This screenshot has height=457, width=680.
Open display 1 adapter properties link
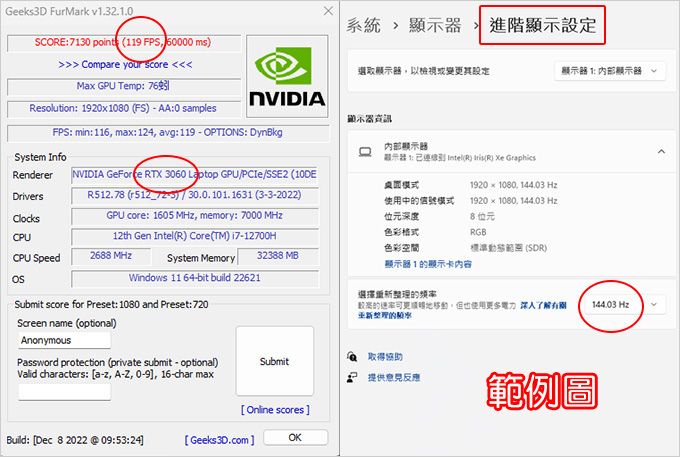[428, 264]
